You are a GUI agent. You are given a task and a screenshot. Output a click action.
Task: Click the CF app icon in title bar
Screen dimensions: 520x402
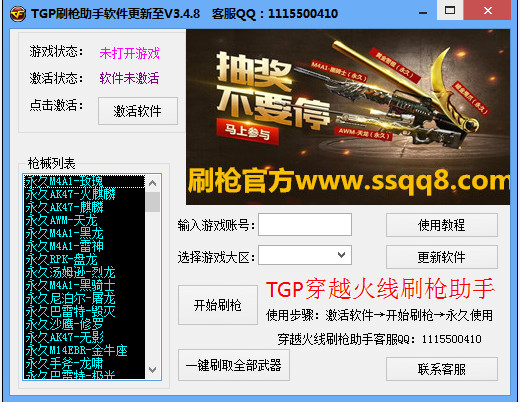point(18,14)
